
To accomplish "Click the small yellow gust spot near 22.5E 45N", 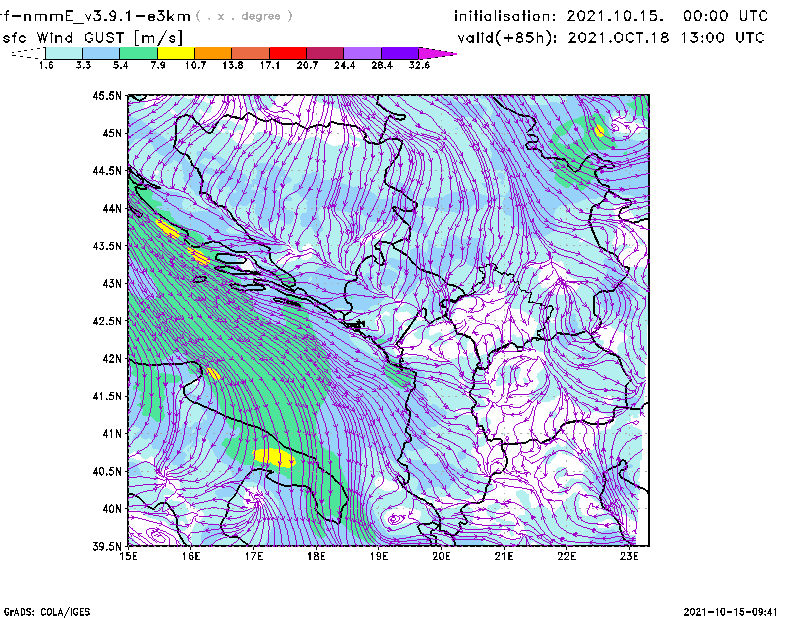I will click(599, 131).
